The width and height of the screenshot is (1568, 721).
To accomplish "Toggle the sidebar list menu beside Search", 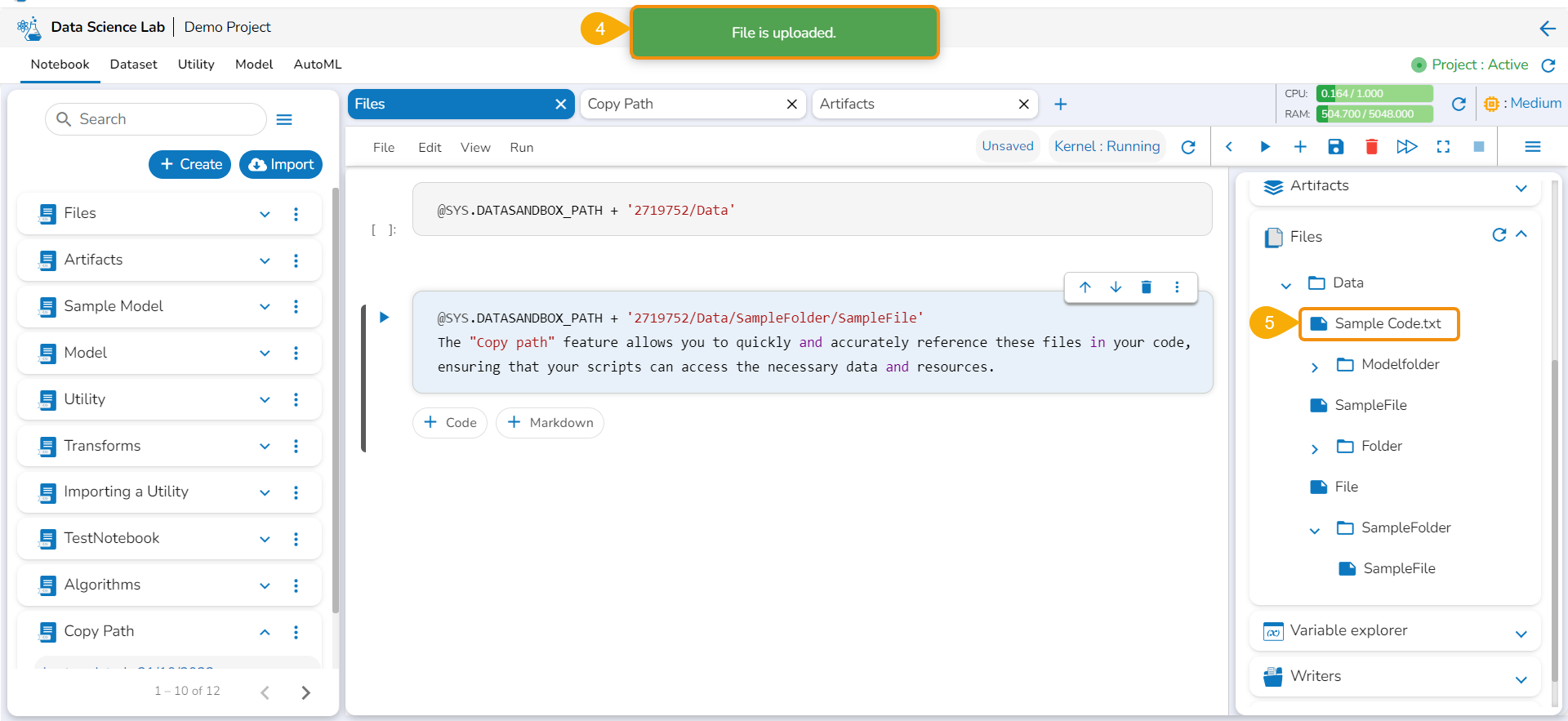I will click(x=284, y=120).
